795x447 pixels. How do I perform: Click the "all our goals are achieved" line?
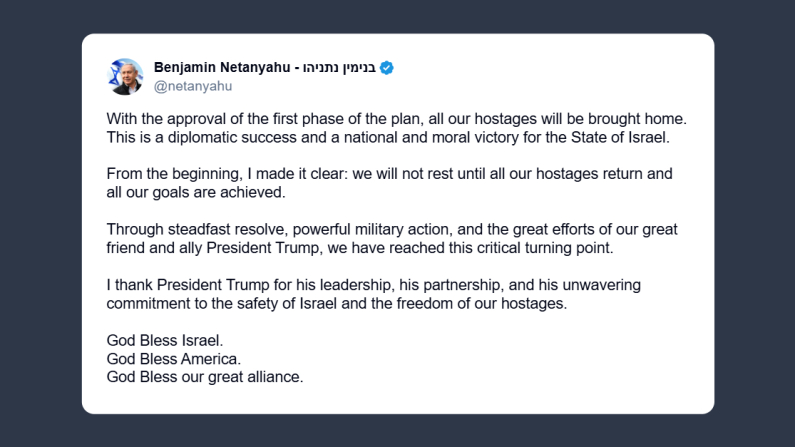(202, 192)
